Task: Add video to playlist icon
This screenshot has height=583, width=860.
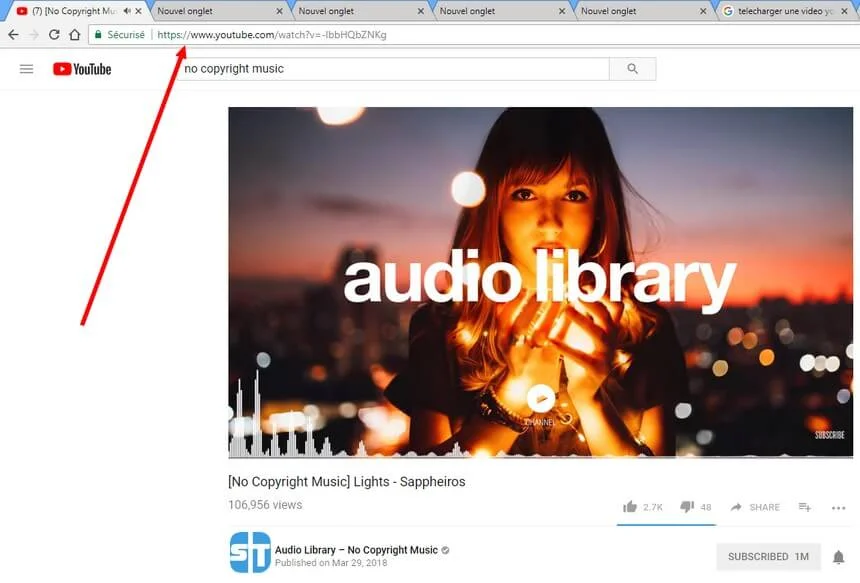Action: (804, 507)
